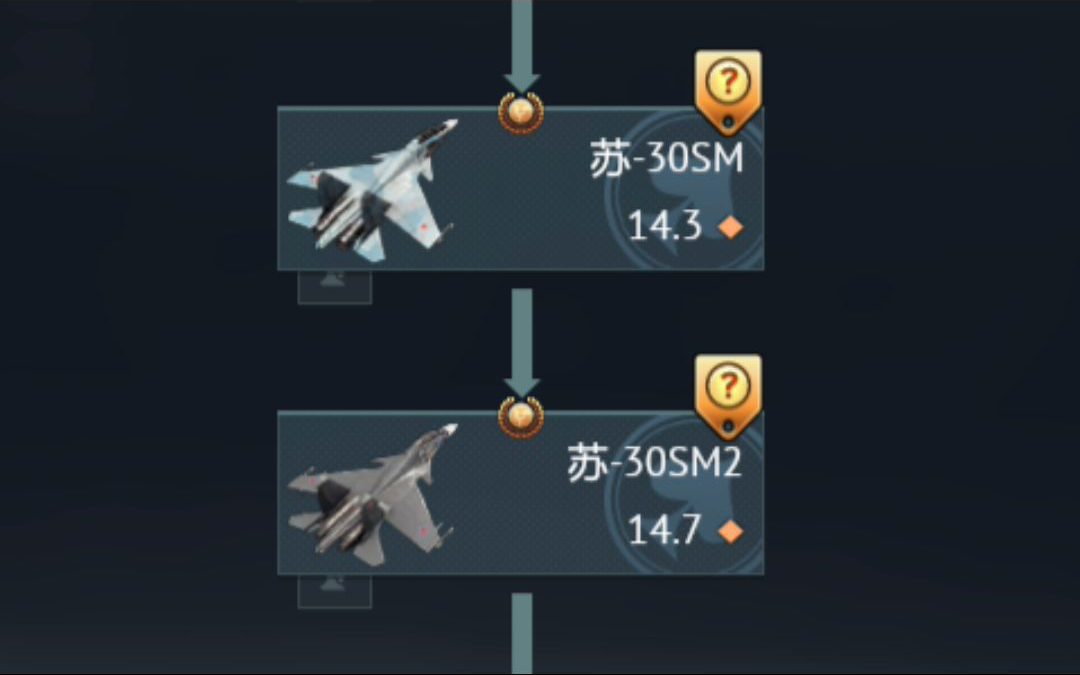
Task: Click the 苏-30SM vehicle name
Action: pyautogui.click(x=667, y=158)
